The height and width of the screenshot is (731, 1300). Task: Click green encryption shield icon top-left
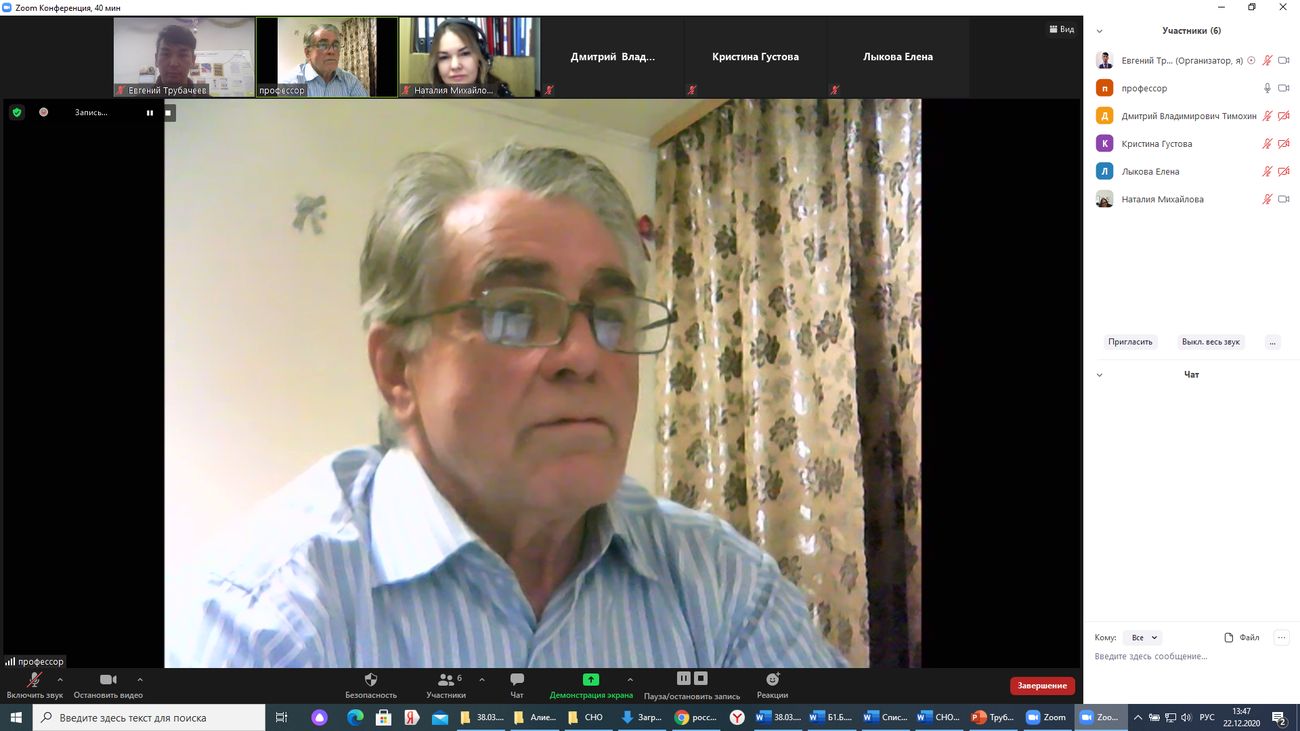tap(17, 113)
